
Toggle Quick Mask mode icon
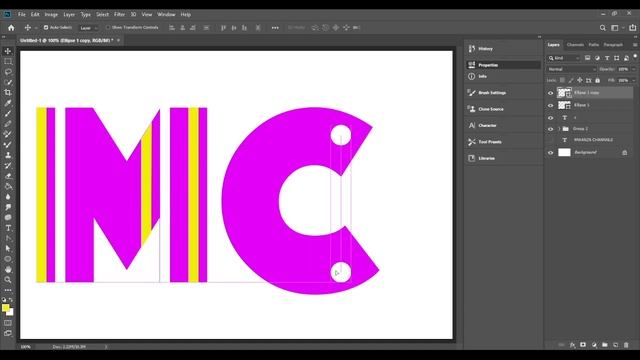click(x=8, y=323)
